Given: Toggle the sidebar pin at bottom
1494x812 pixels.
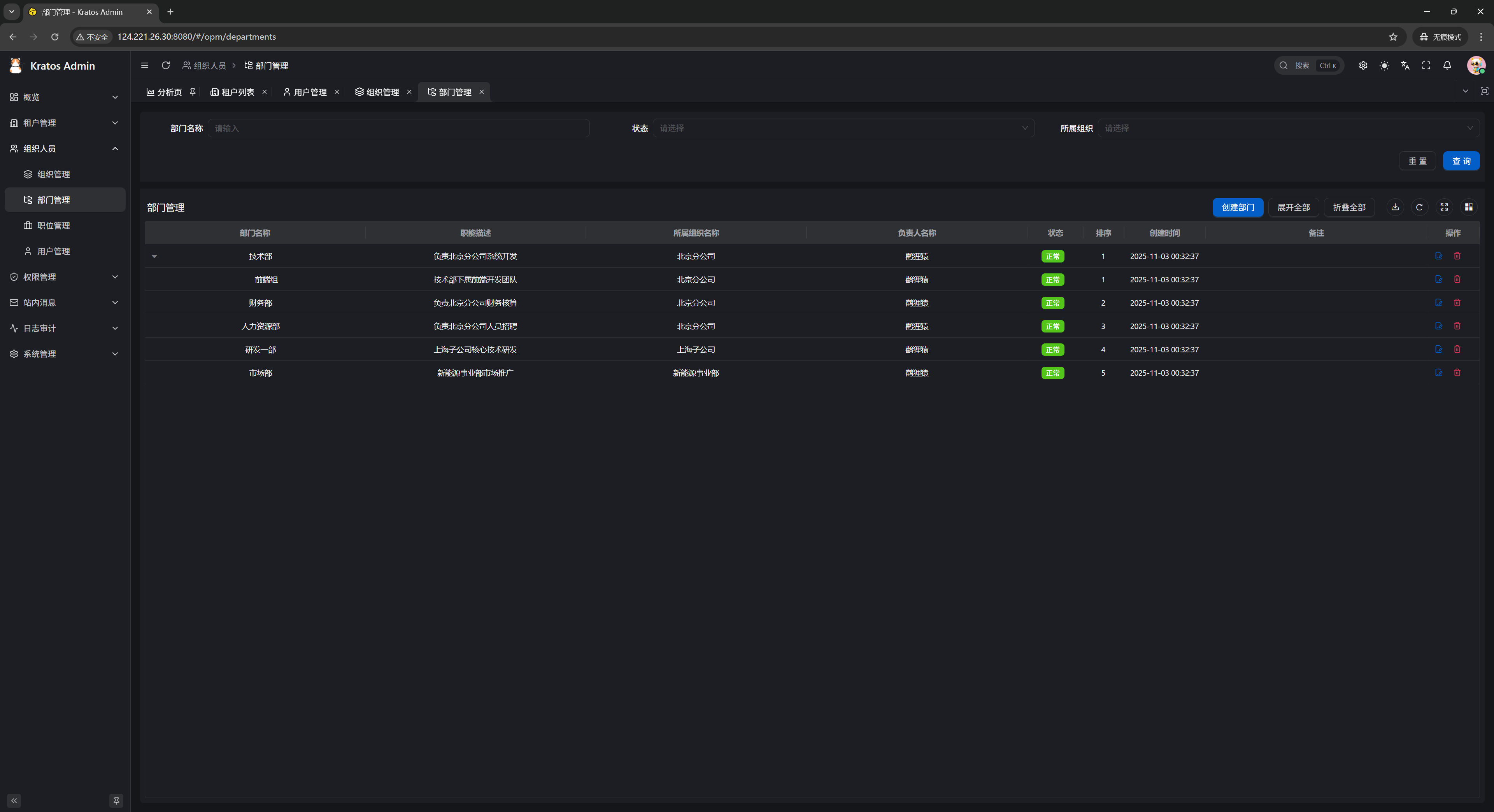Looking at the screenshot, I should coord(116,800).
